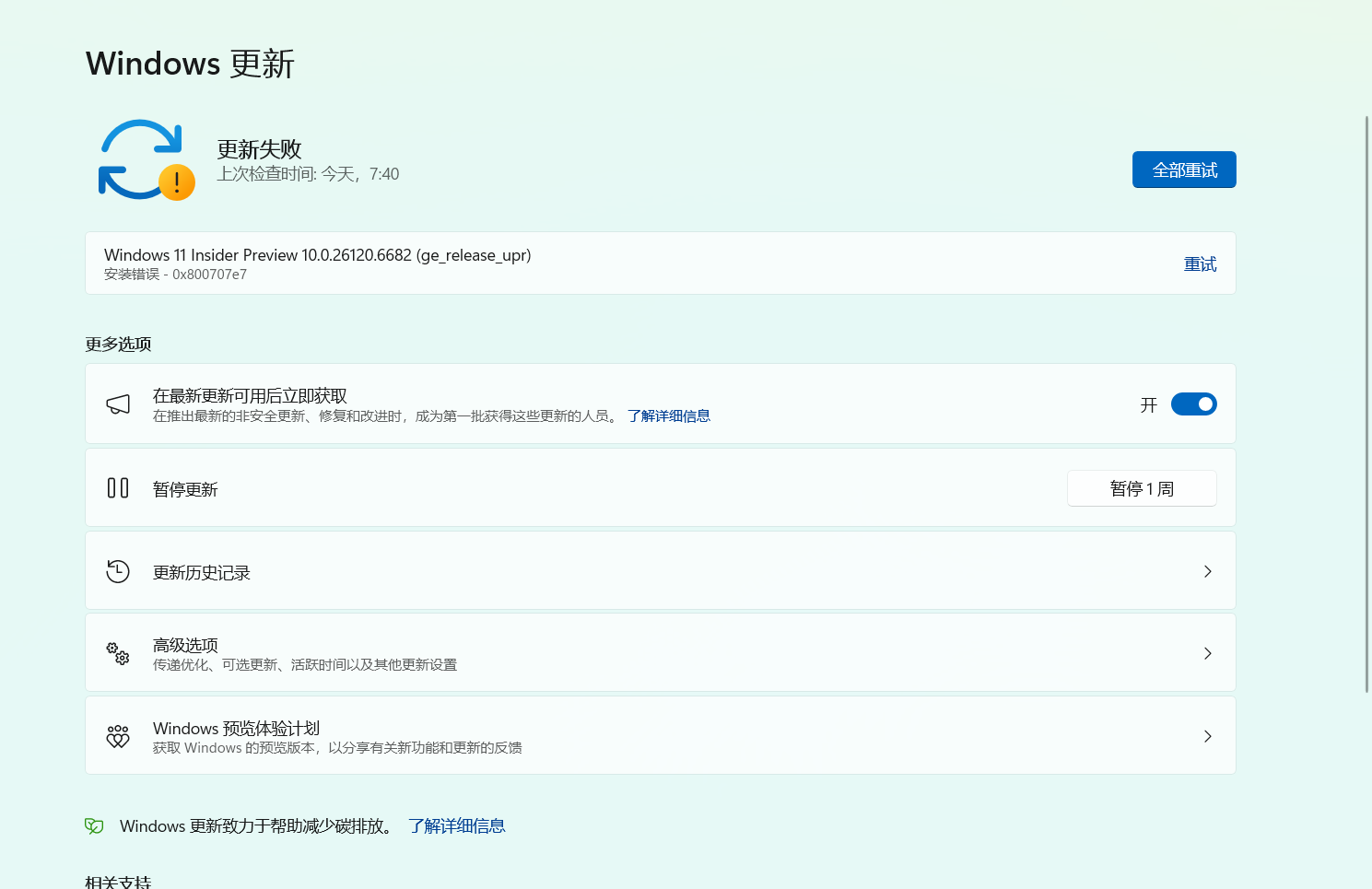Click the 重试 link for the failed update
This screenshot has height=889, width=1372.
coord(1200,263)
